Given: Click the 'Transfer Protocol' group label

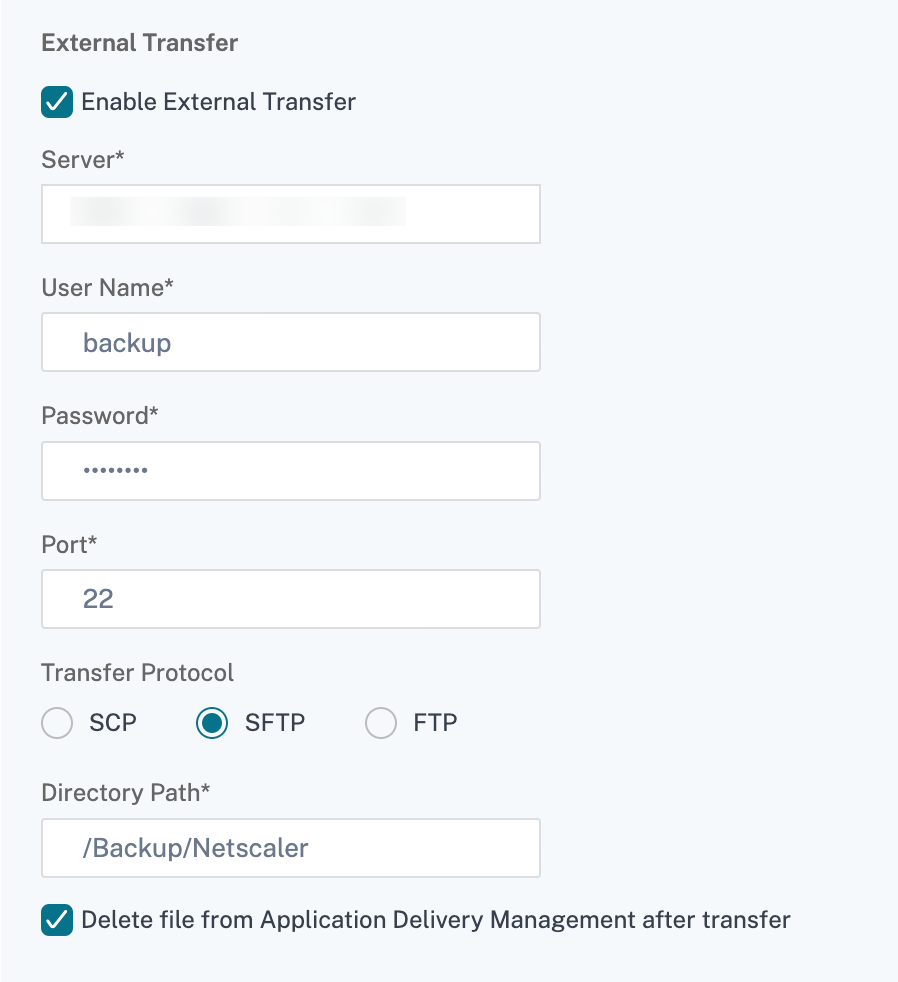Looking at the screenshot, I should pyautogui.click(x=138, y=672).
